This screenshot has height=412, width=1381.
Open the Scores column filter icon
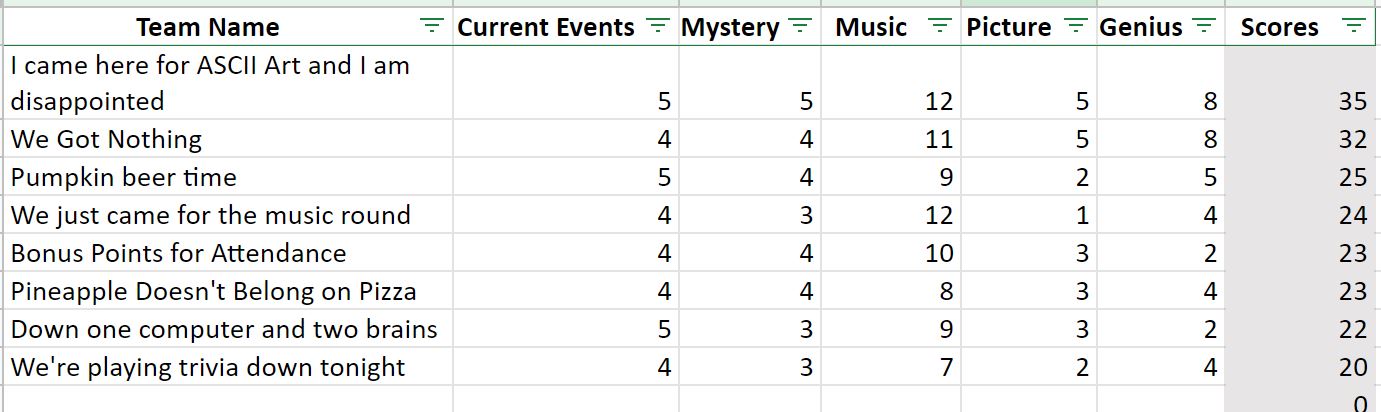(x=1354, y=27)
